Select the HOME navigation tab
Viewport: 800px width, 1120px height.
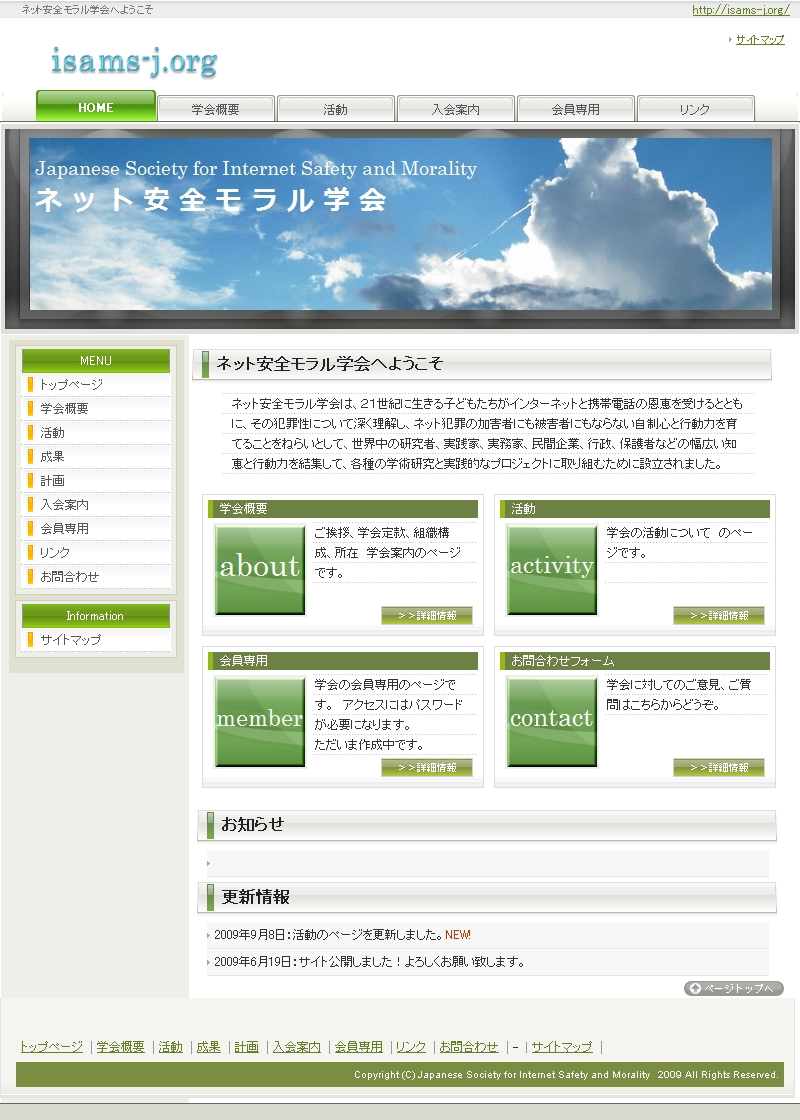[x=96, y=106]
